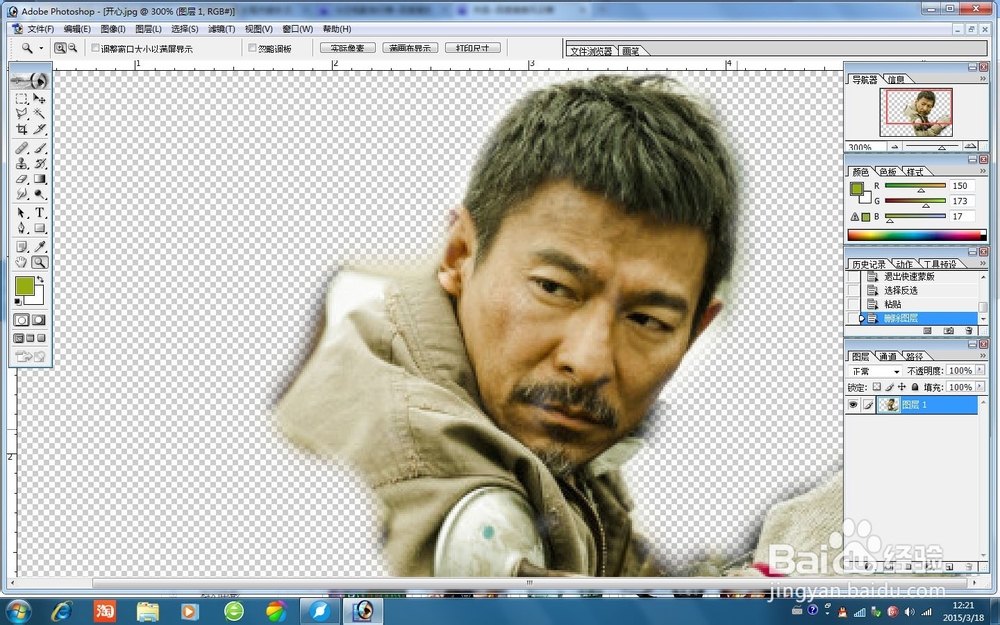Image resolution: width=1000 pixels, height=625 pixels.
Task: Click zoom-in magnifier in options bar
Action: [x=60, y=48]
